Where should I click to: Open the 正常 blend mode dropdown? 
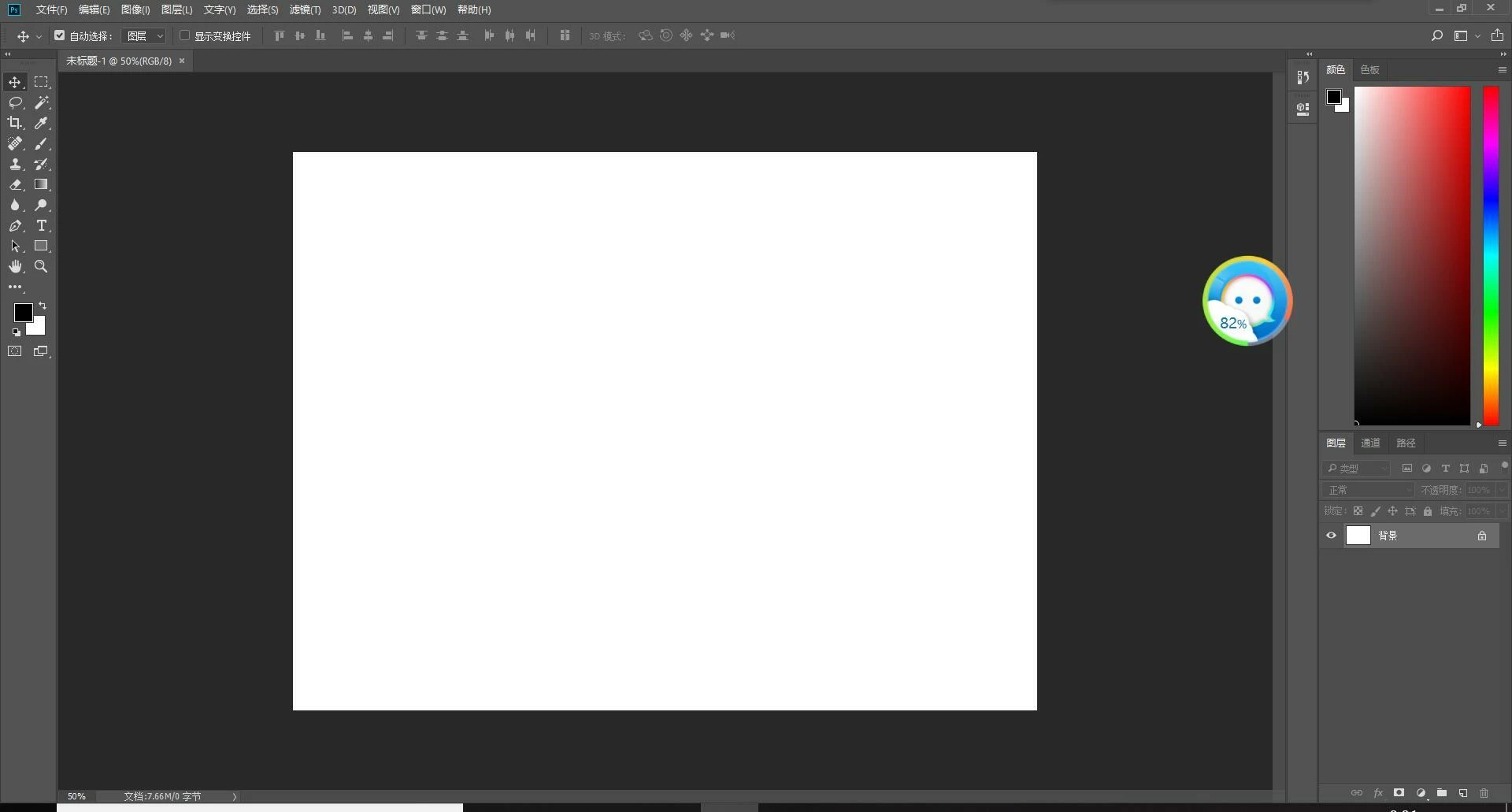click(1369, 490)
